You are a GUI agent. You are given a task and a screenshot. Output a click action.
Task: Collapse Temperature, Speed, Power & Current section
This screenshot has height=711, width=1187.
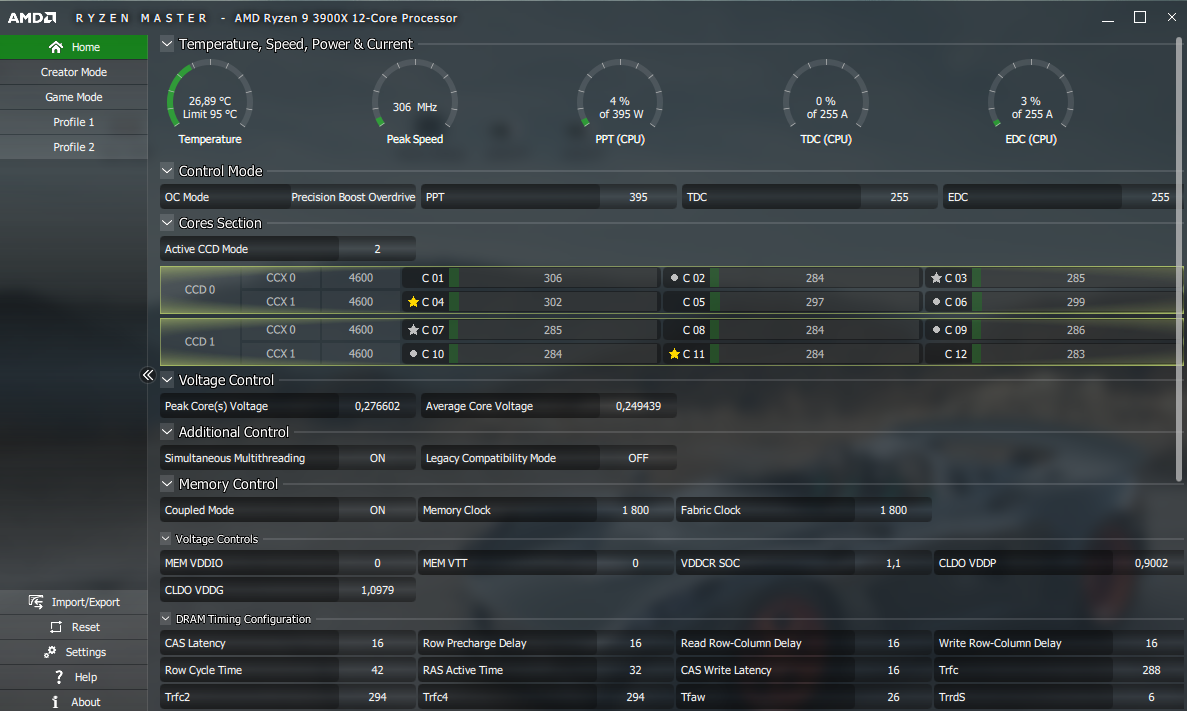tap(167, 44)
